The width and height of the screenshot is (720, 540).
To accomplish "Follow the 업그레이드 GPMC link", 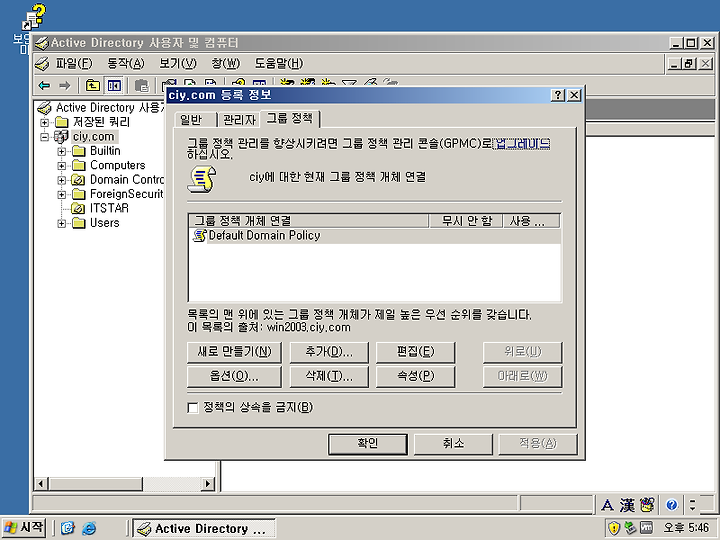I will click(522, 144).
